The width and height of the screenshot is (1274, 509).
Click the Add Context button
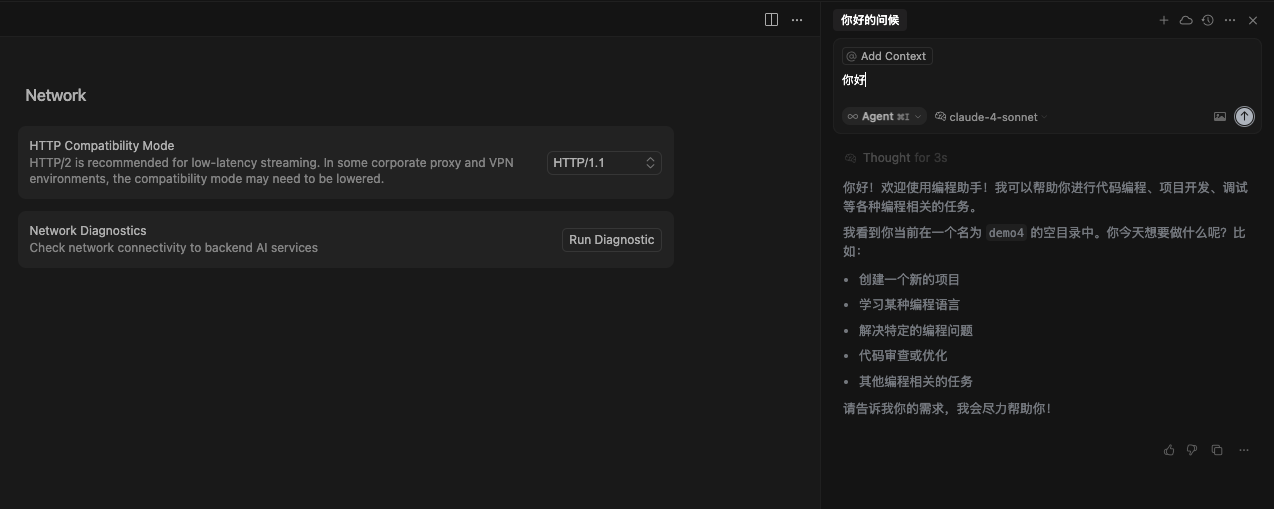coord(887,56)
